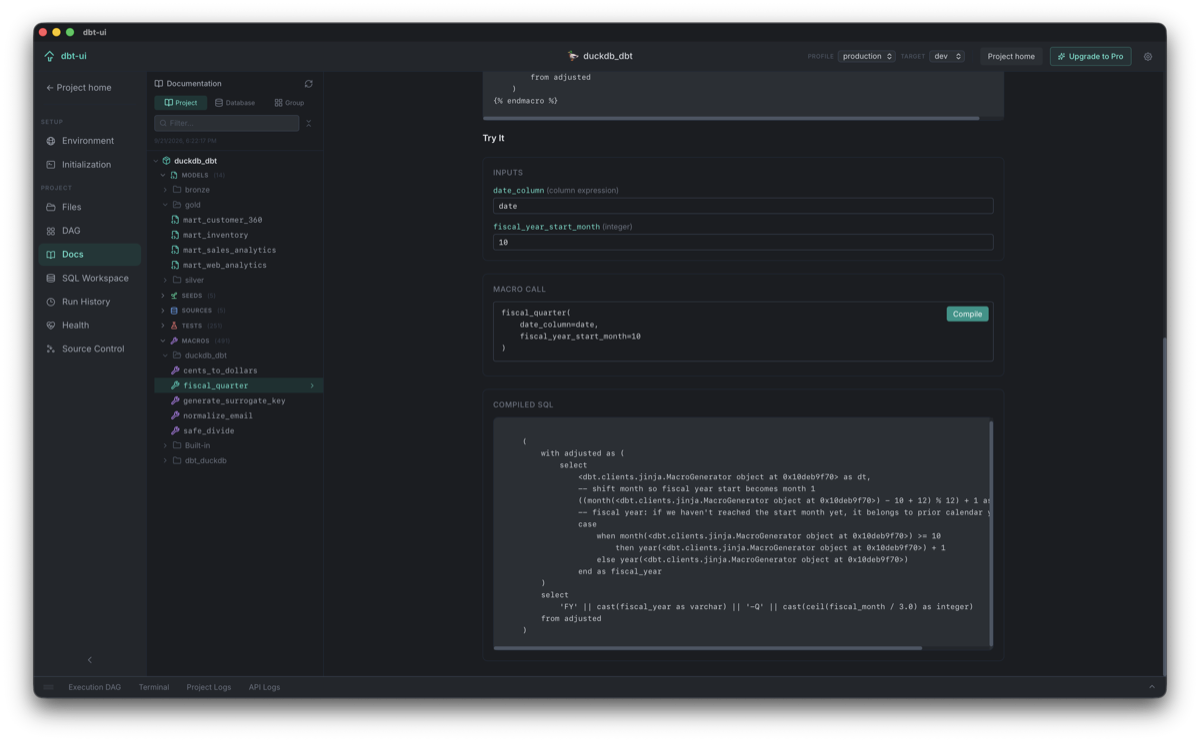Expand the bronze folder
The image size is (1200, 742).
coord(166,190)
